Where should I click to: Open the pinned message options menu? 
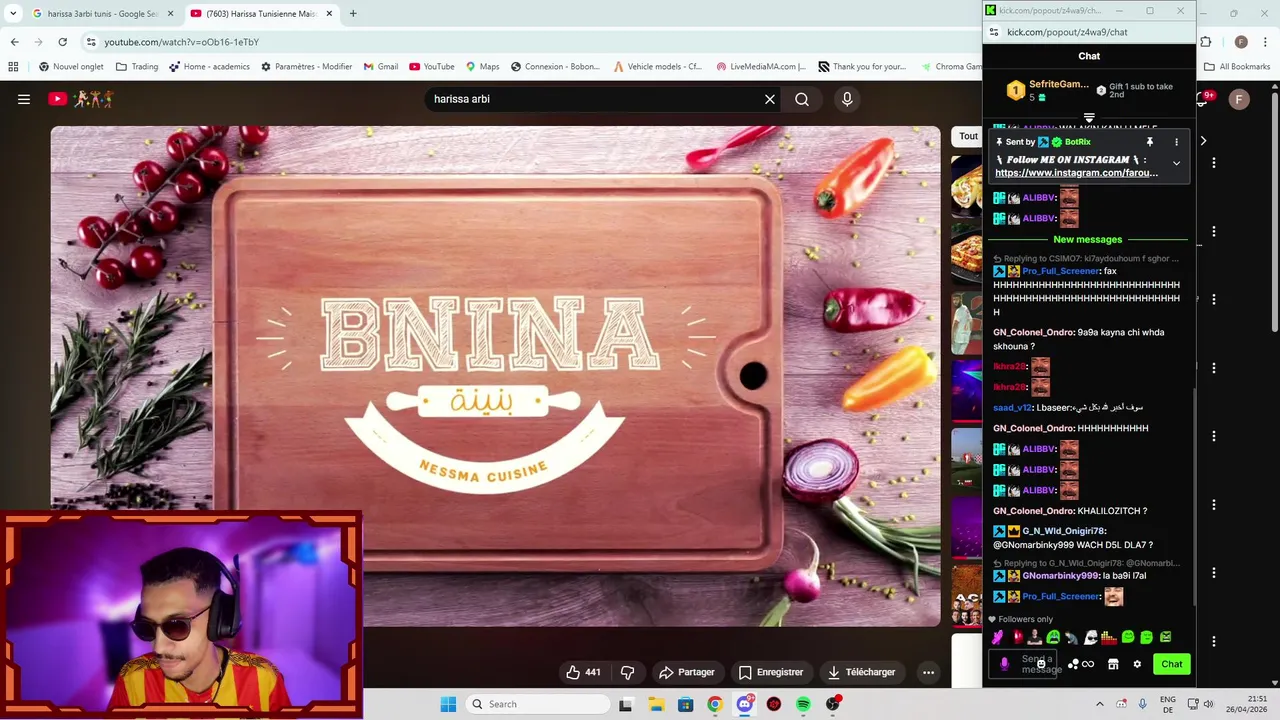click(x=1176, y=142)
